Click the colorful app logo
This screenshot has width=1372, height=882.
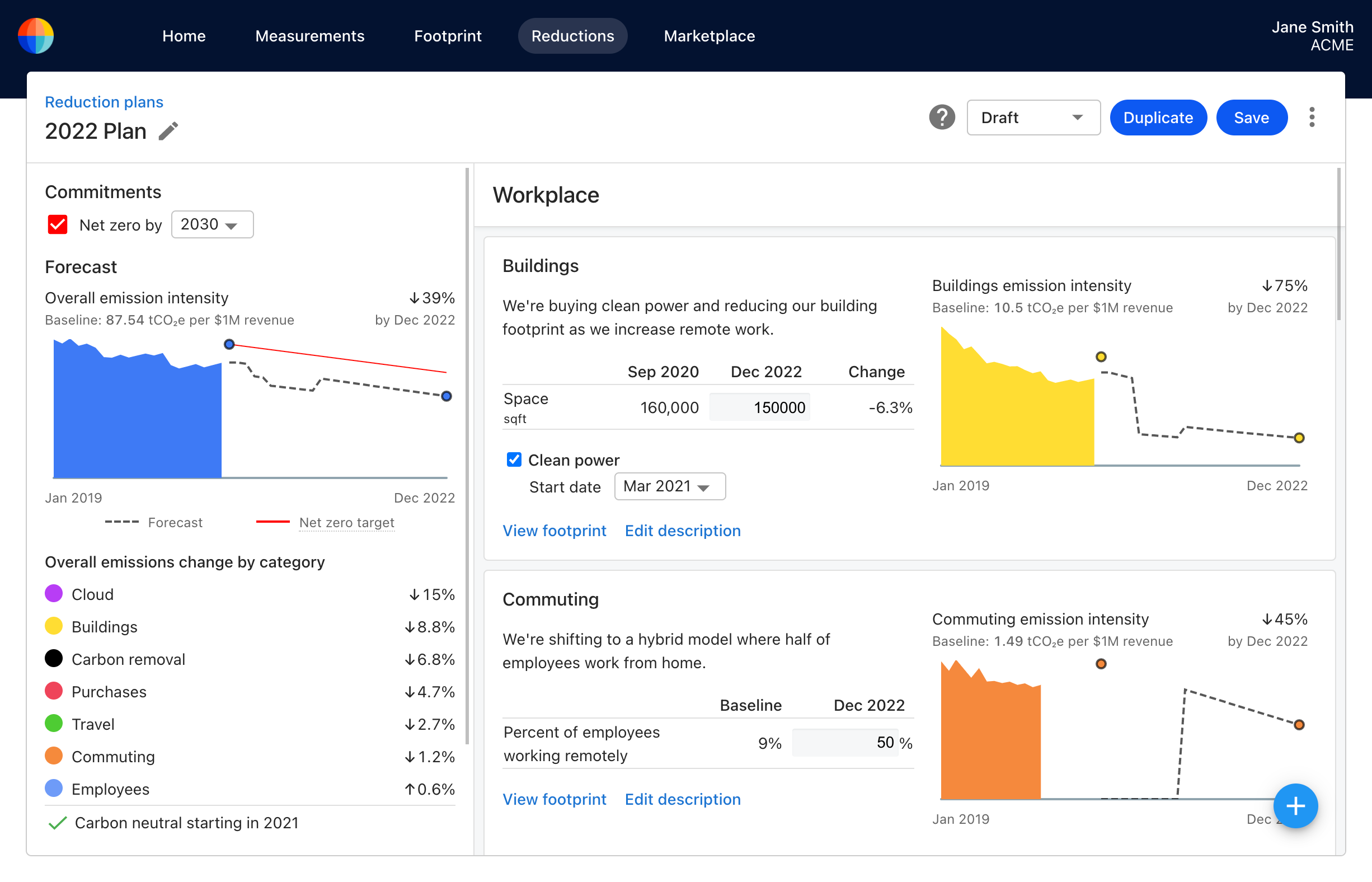pos(36,35)
